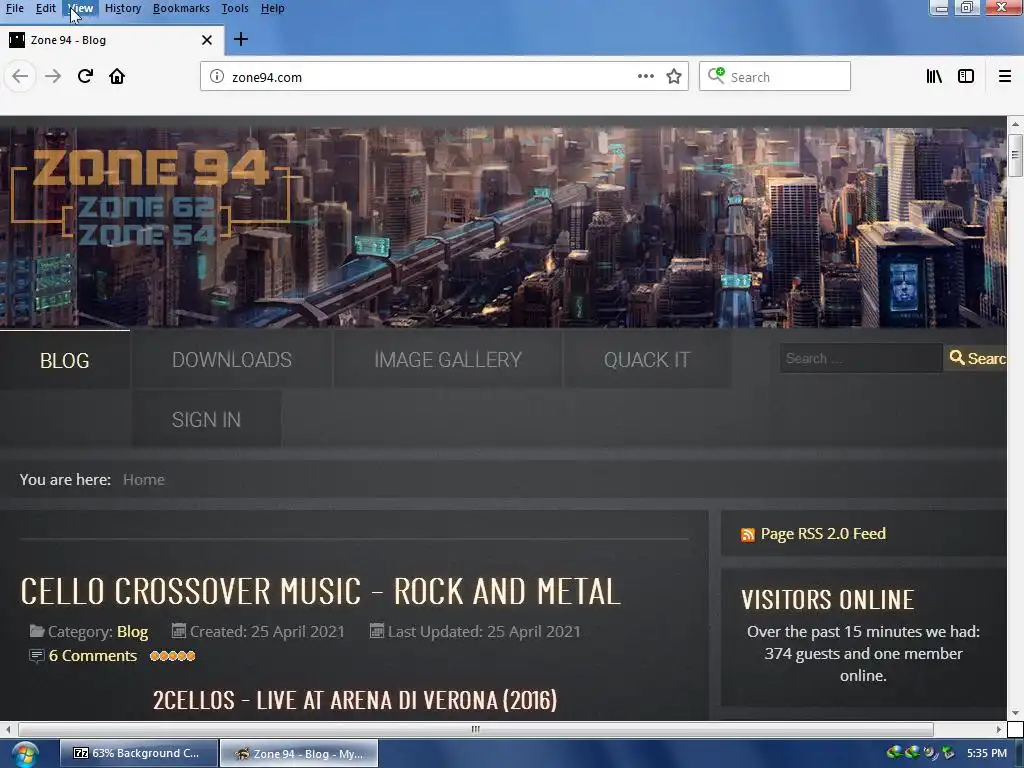This screenshot has height=768, width=1024.
Task: Click the Page RSS feed icon
Action: 748,535
